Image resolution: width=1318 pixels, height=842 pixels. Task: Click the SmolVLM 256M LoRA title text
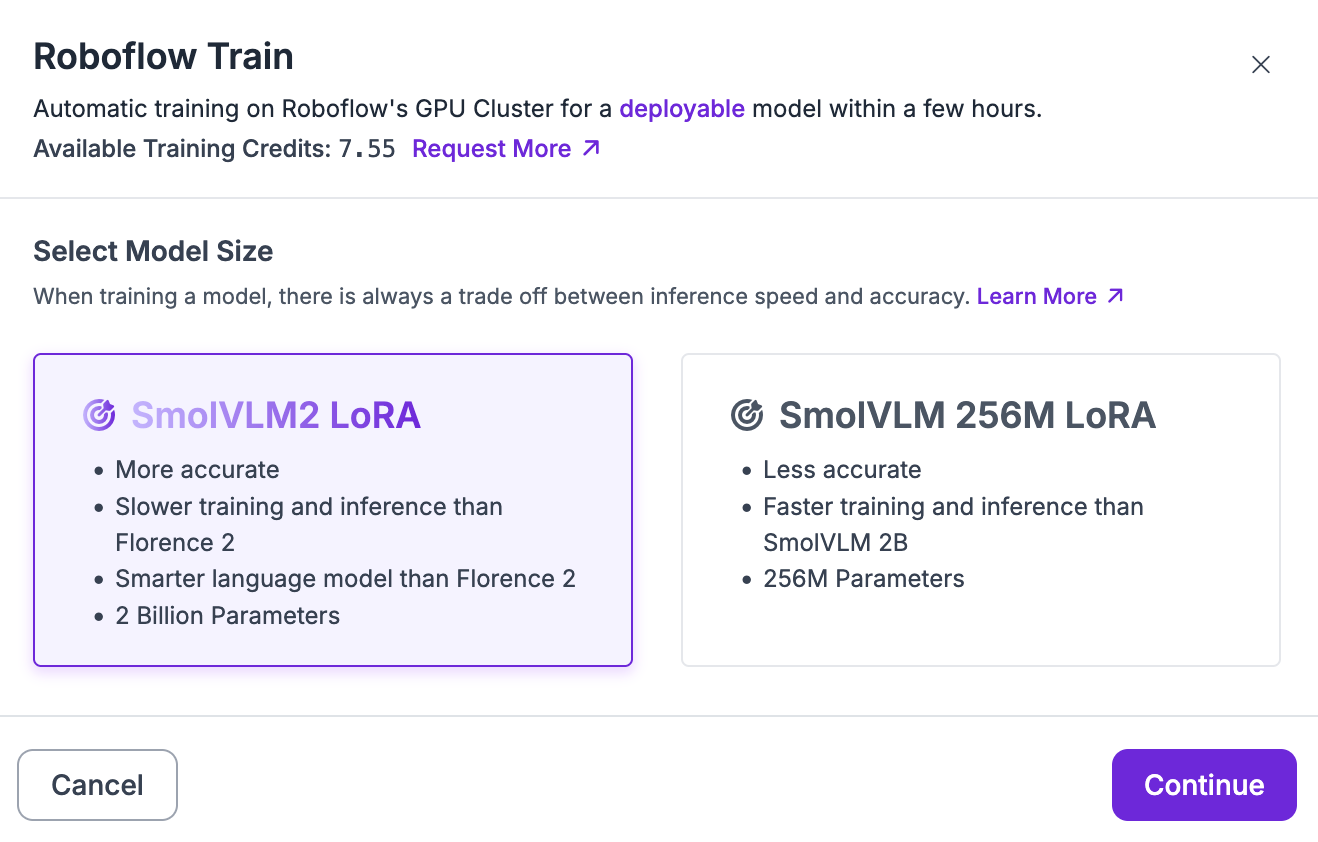tap(967, 415)
